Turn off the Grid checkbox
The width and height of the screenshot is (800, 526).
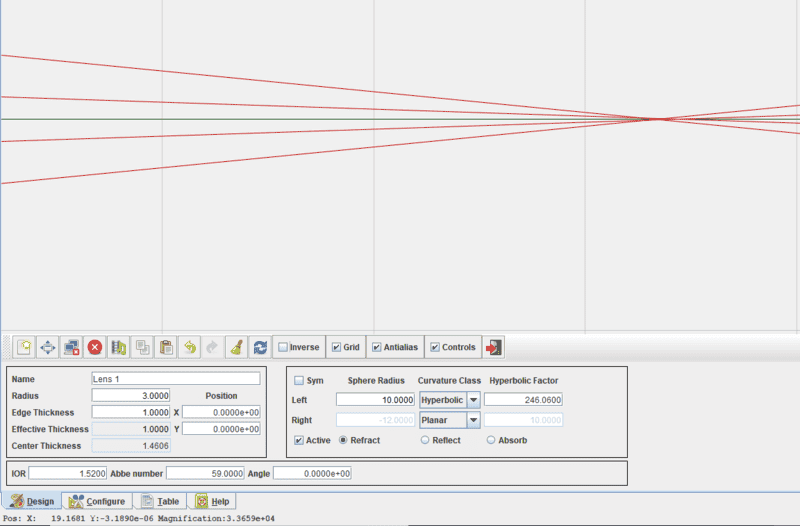(337, 347)
